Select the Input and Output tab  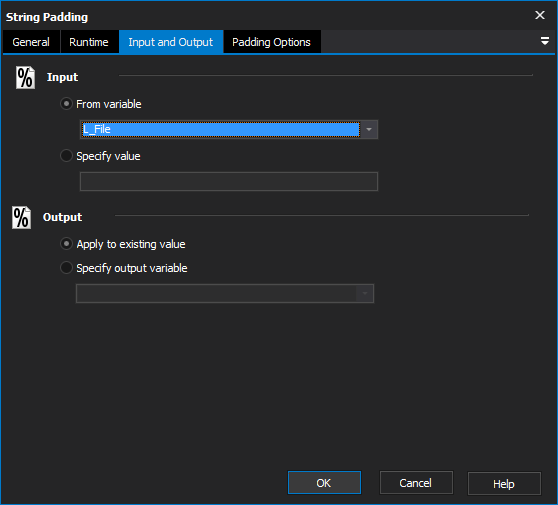[x=171, y=42]
